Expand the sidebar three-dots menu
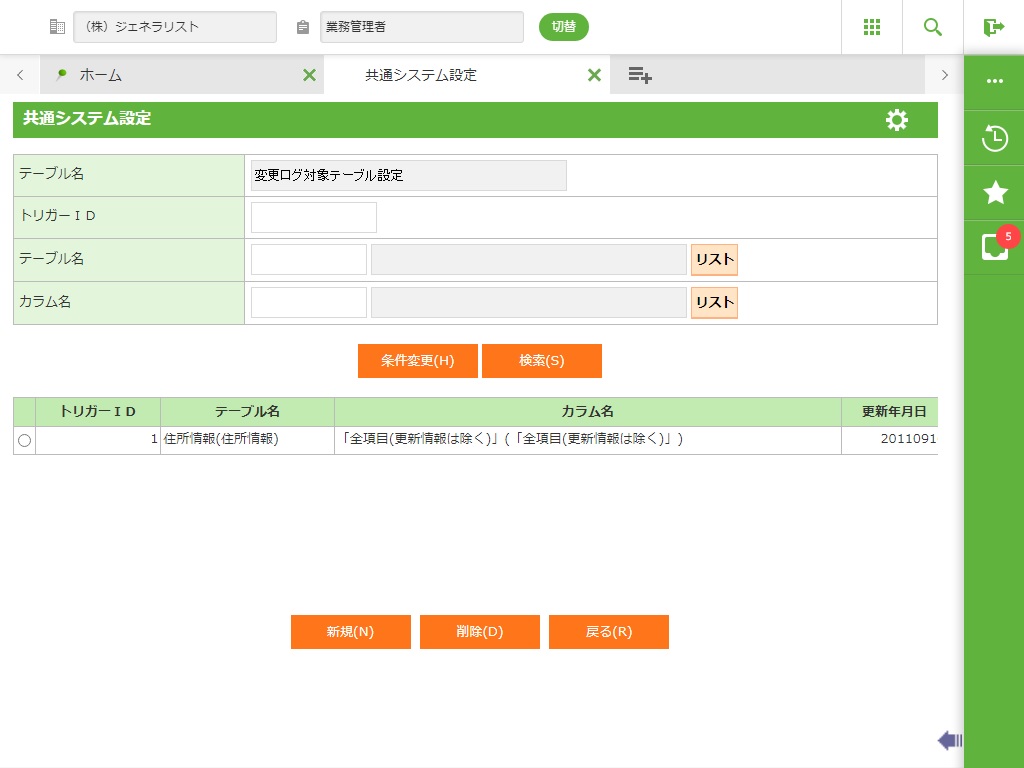 [994, 81]
